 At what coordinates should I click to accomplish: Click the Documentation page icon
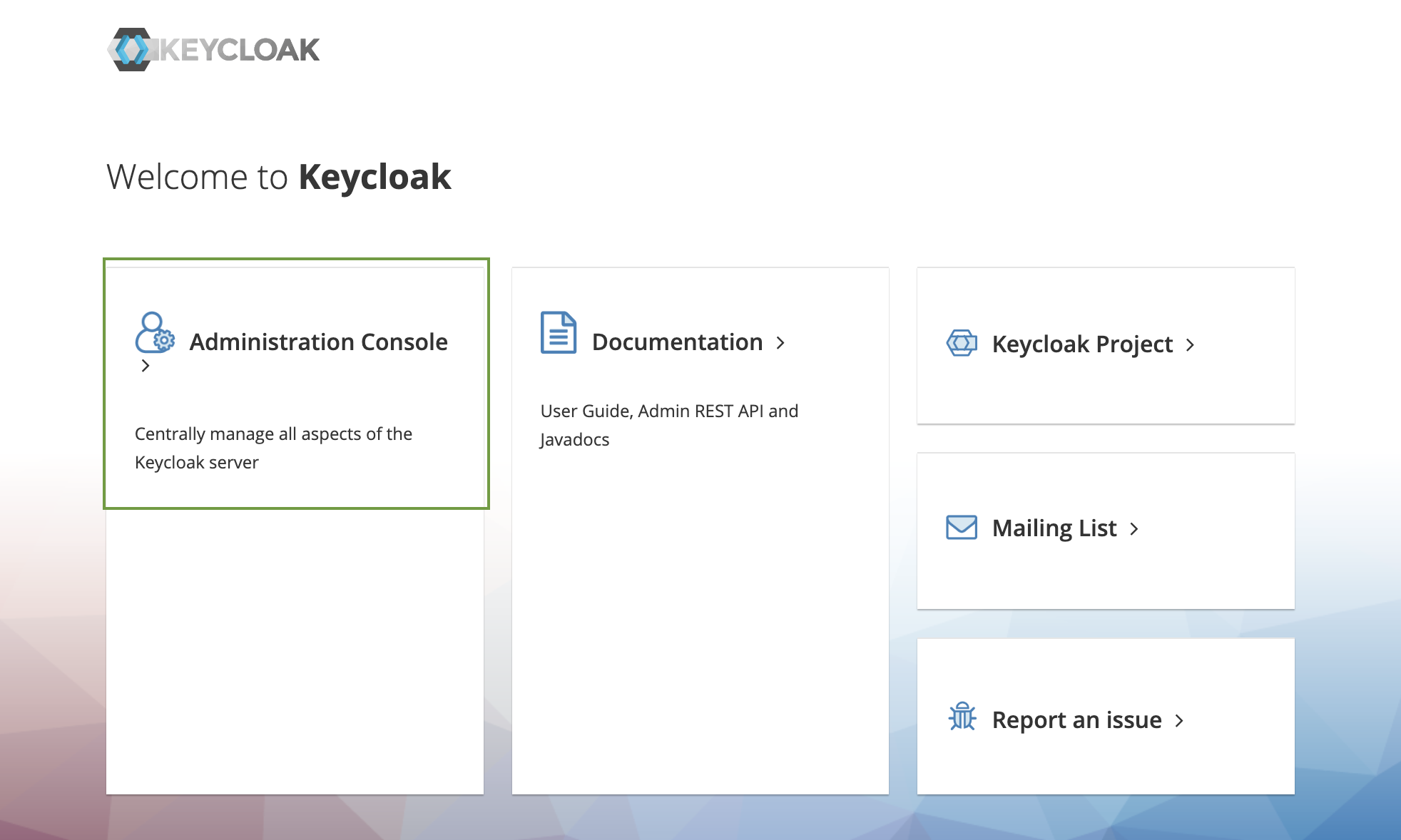pyautogui.click(x=558, y=332)
